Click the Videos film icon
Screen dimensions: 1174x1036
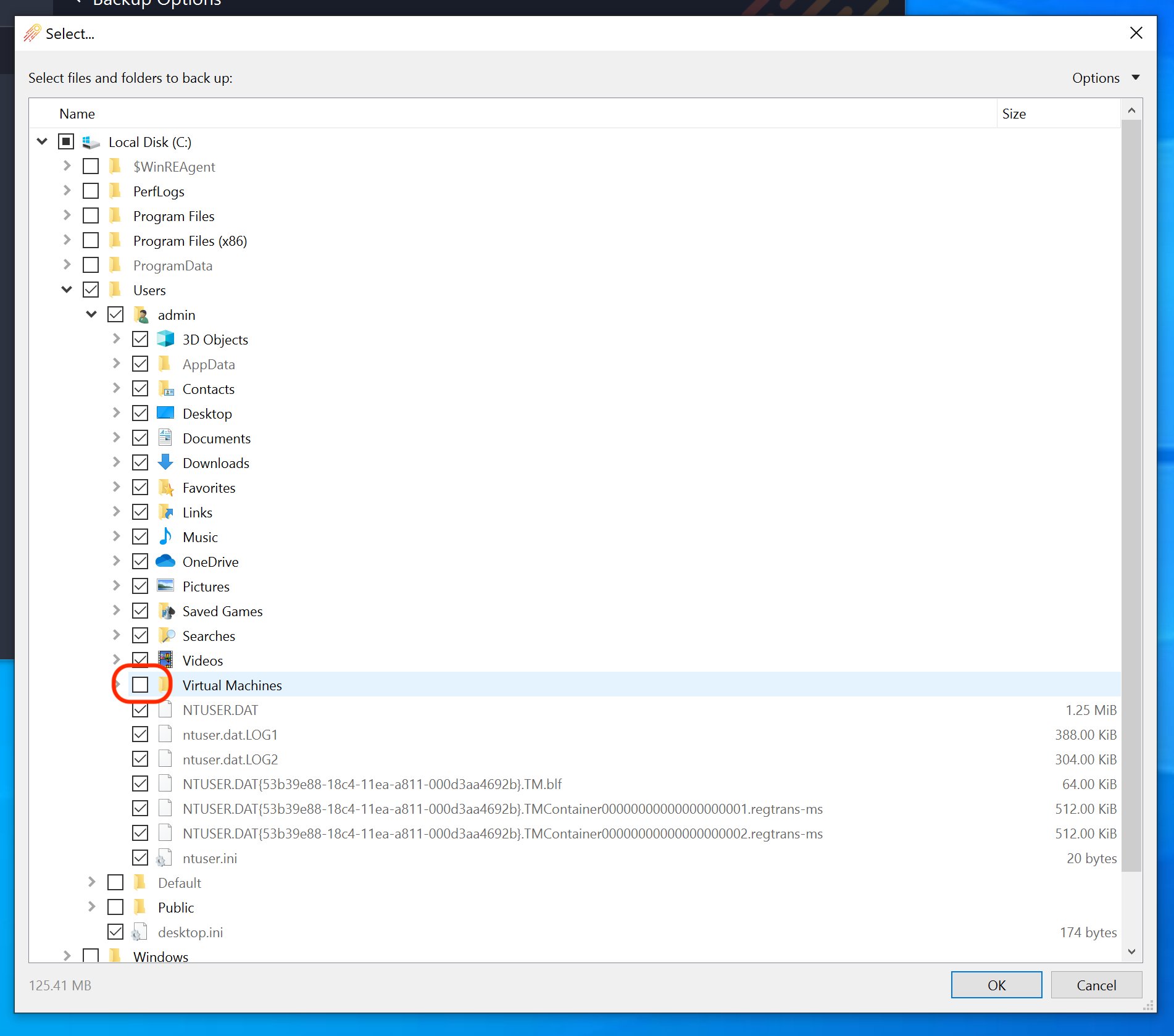165,660
